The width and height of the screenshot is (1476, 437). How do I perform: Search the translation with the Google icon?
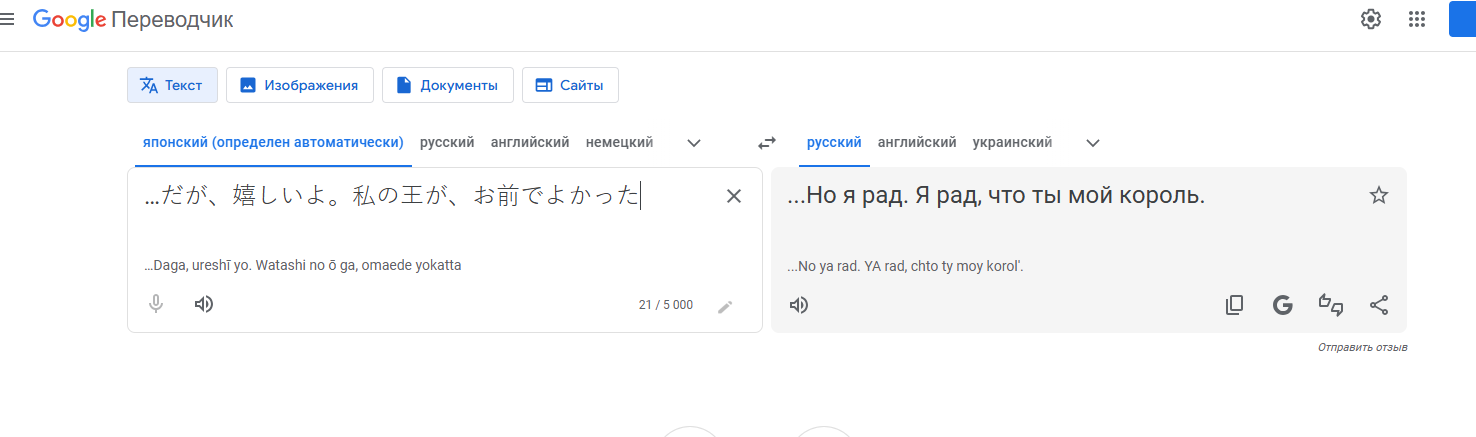point(1282,305)
